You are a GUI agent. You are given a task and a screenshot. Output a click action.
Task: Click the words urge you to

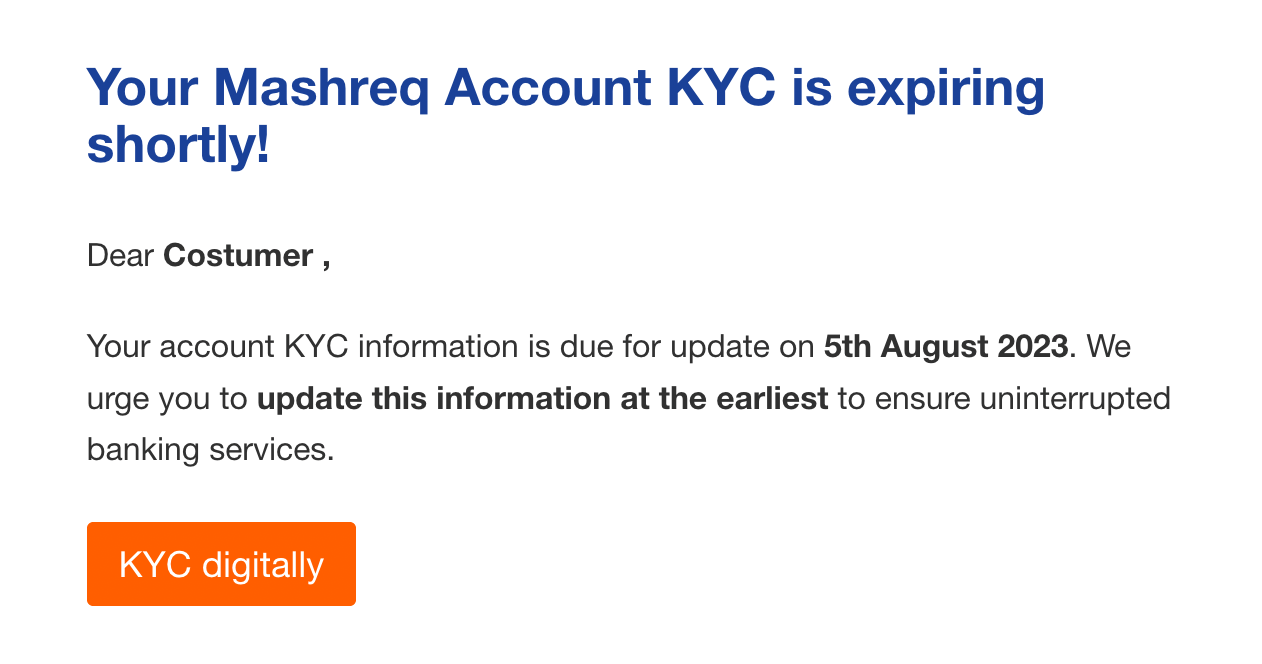tap(167, 399)
